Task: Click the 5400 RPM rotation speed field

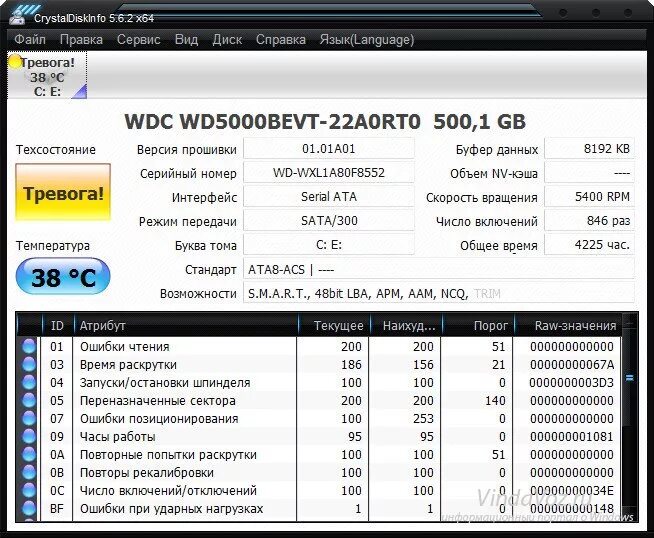Action: pyautogui.click(x=589, y=197)
